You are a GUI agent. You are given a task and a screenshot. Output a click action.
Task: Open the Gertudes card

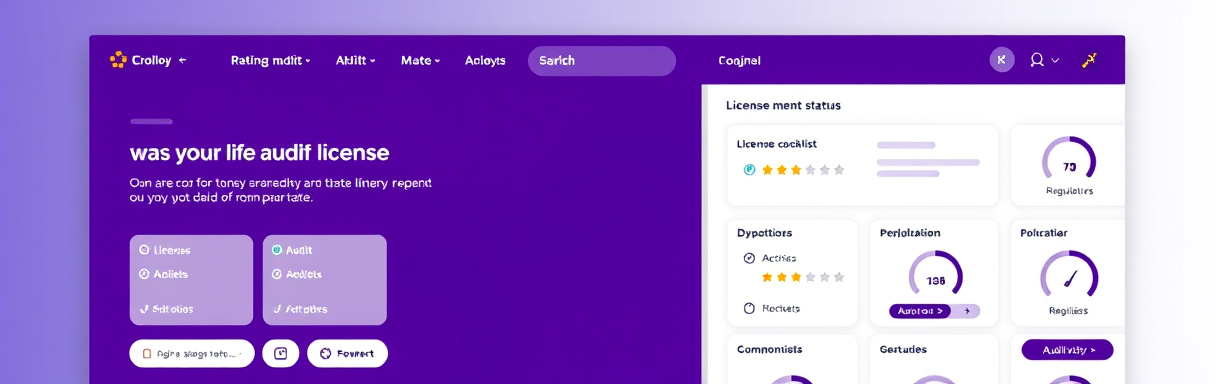[x=933, y=360]
